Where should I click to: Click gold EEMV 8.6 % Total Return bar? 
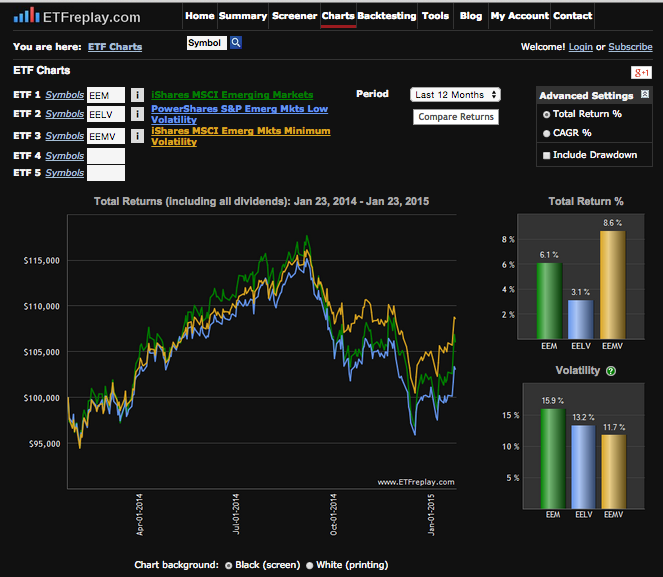612,285
